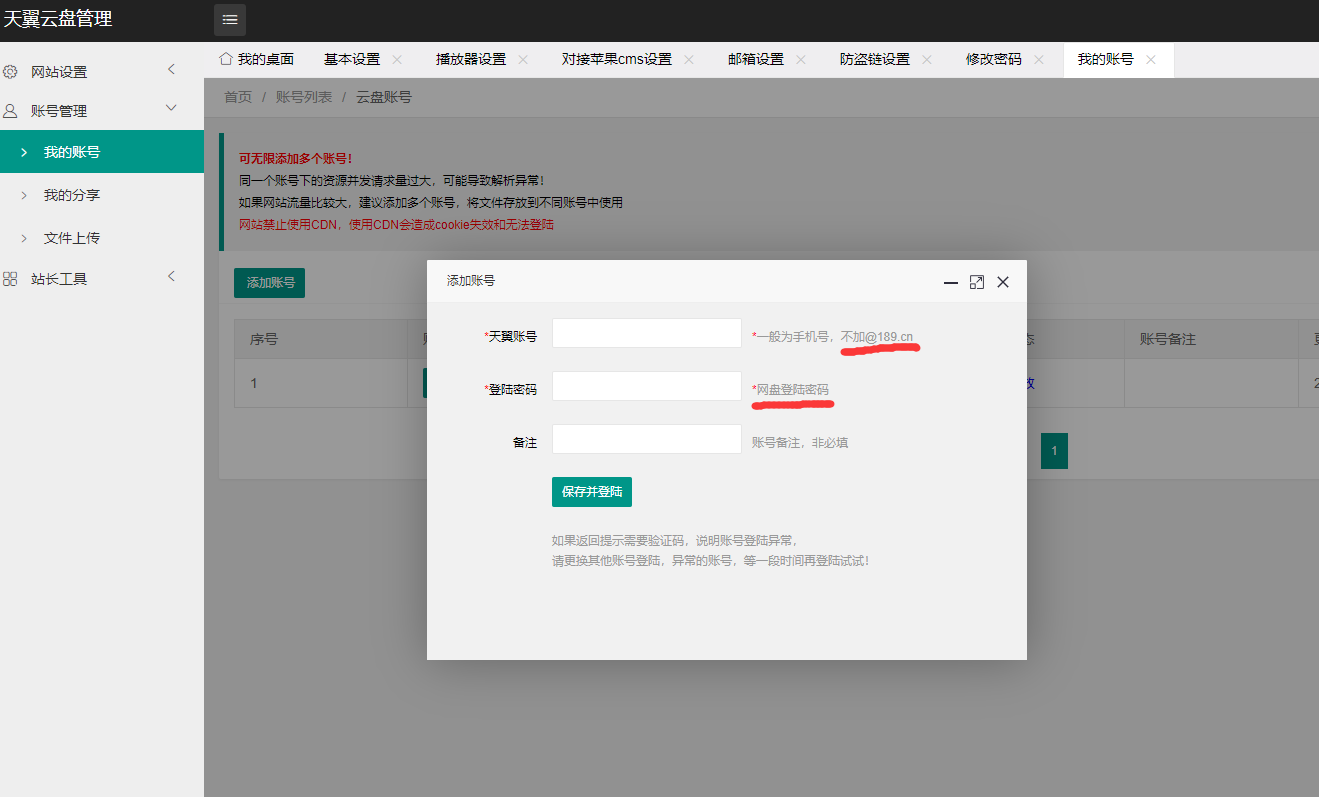Close the 邮箱设置 tab
This screenshot has height=797, width=1319.
(x=801, y=59)
